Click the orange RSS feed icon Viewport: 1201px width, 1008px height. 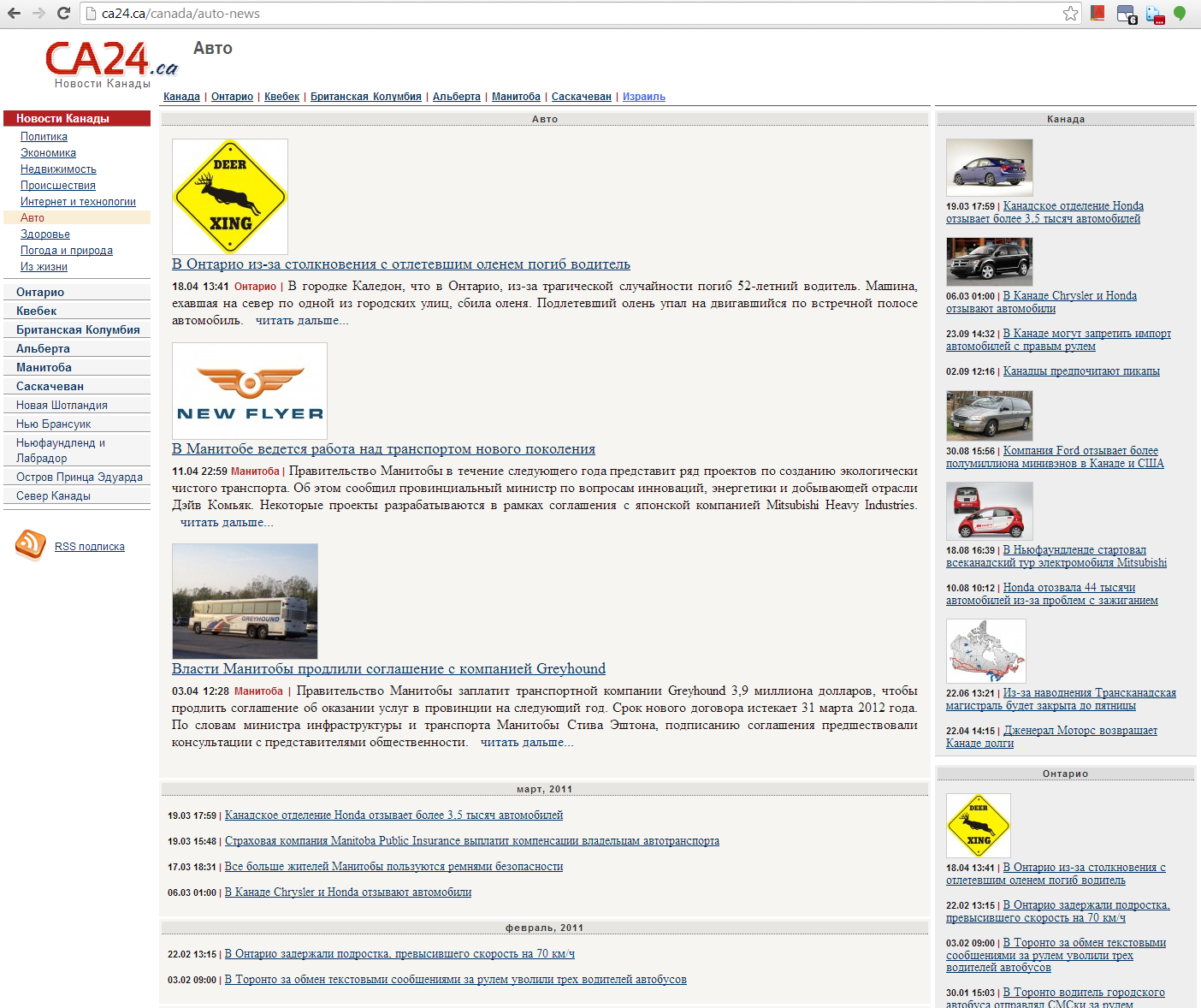pyautogui.click(x=31, y=545)
